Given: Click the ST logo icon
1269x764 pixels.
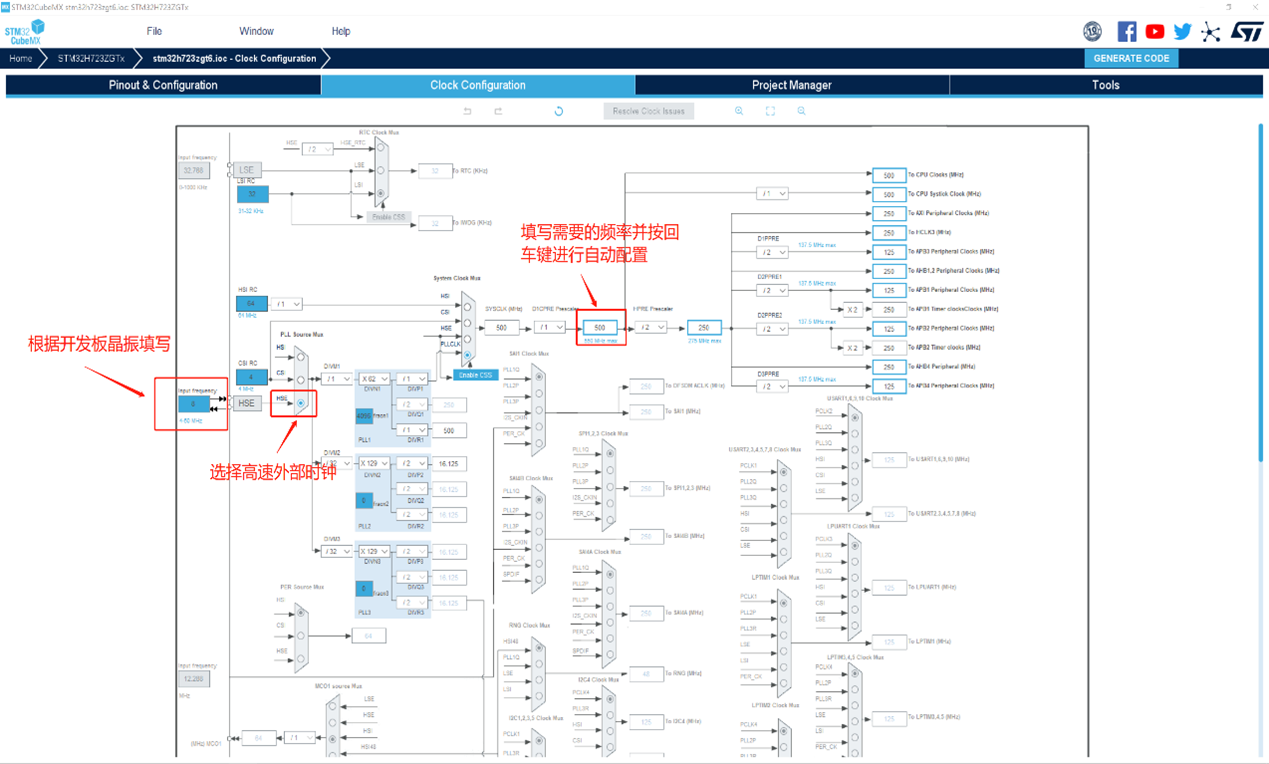Looking at the screenshot, I should coord(1246,32).
